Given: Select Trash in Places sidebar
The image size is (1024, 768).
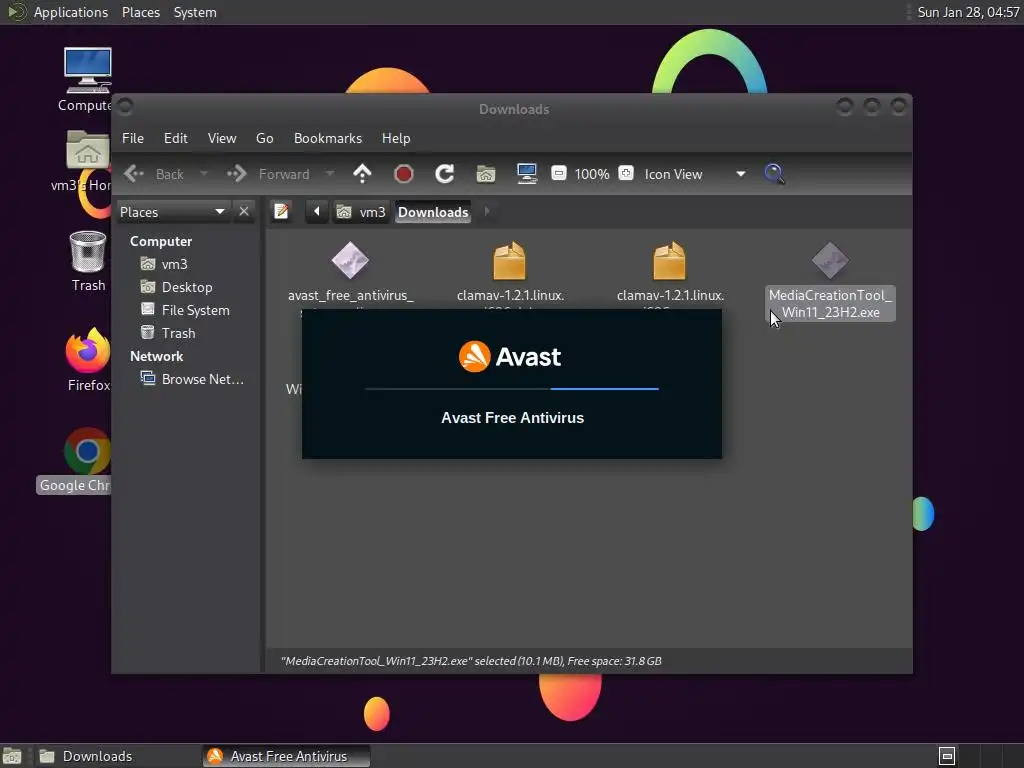Looking at the screenshot, I should coord(178,333).
